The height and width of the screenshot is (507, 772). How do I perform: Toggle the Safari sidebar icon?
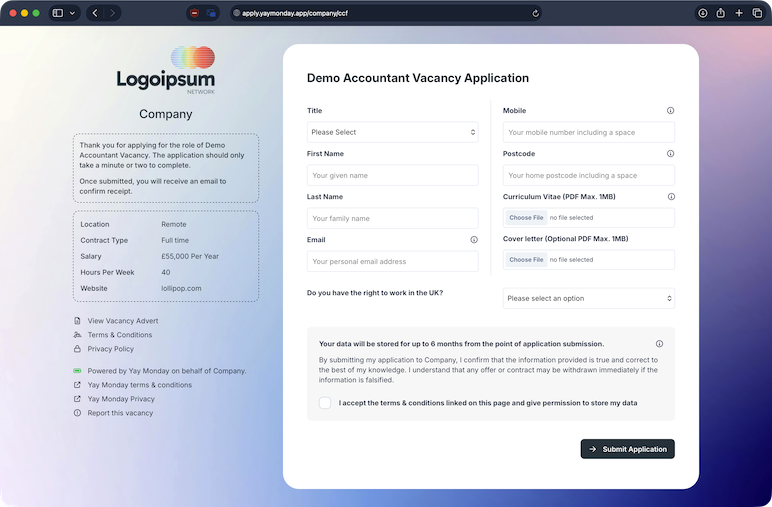click(57, 13)
